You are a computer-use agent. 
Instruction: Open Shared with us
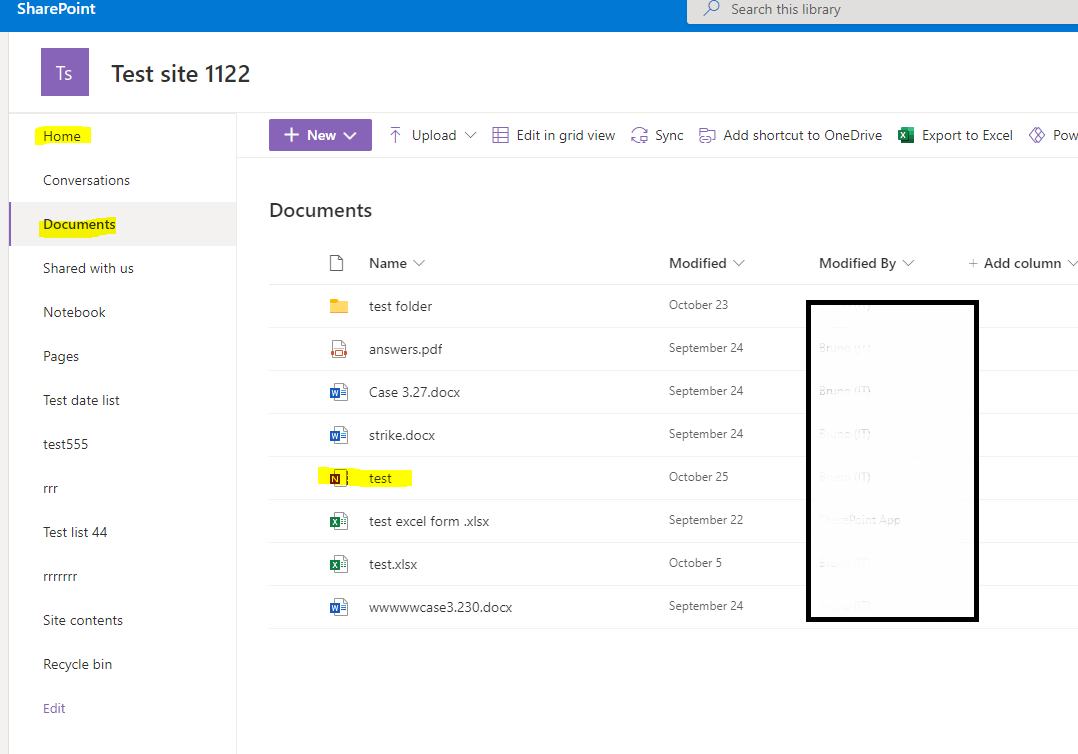(x=89, y=268)
